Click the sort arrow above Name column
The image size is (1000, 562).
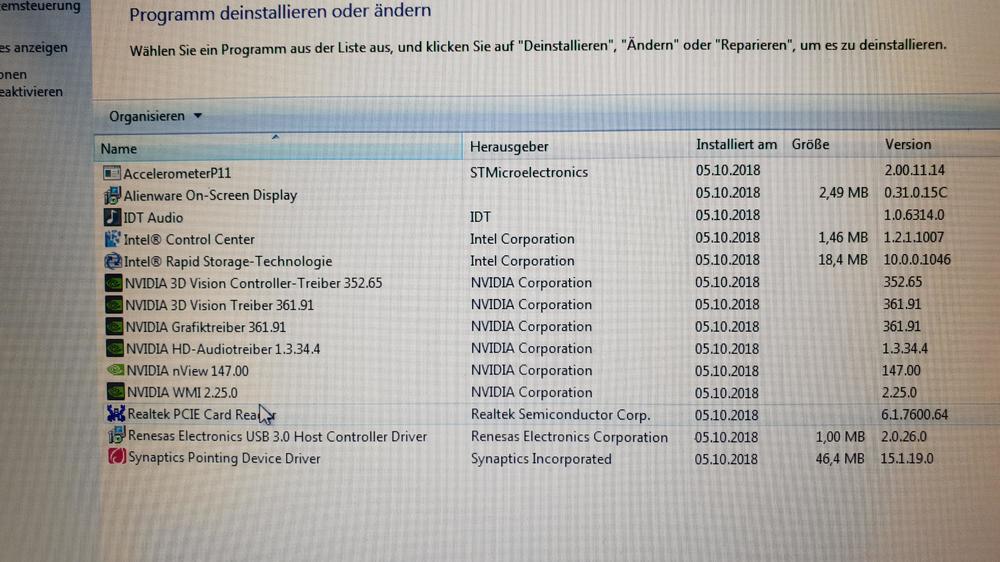275,137
